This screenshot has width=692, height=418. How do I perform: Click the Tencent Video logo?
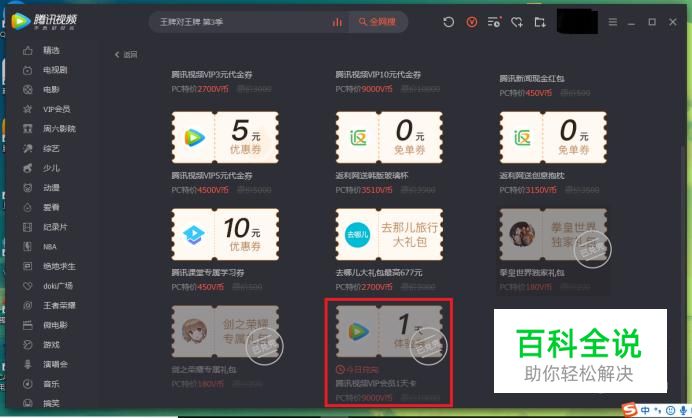coord(44,21)
